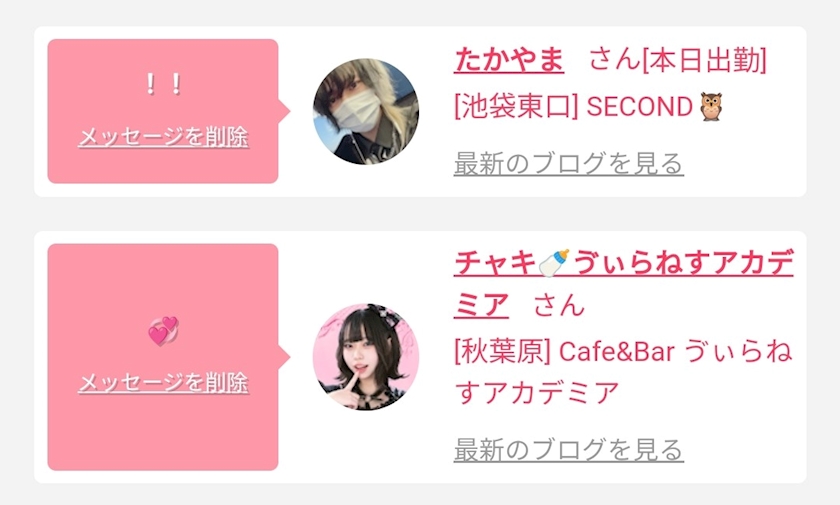Screen dimensions: 840x505
Task: View チャキ's latest blog link
Action: point(568,450)
